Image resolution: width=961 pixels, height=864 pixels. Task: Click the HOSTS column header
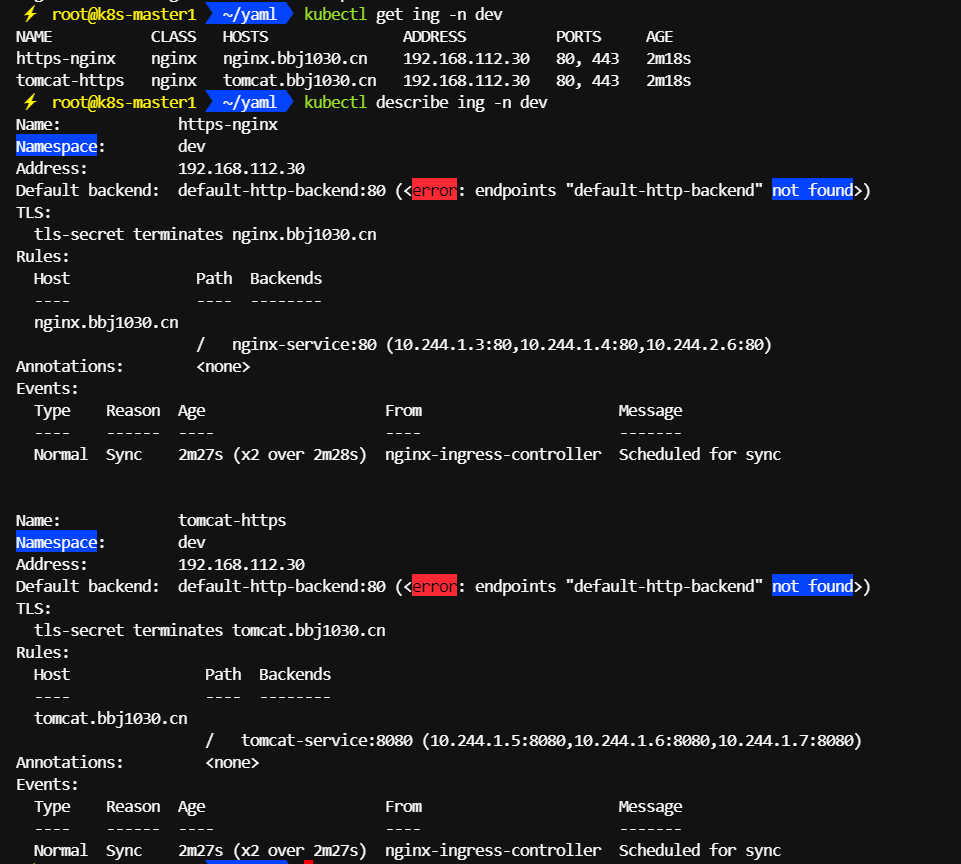click(x=245, y=37)
